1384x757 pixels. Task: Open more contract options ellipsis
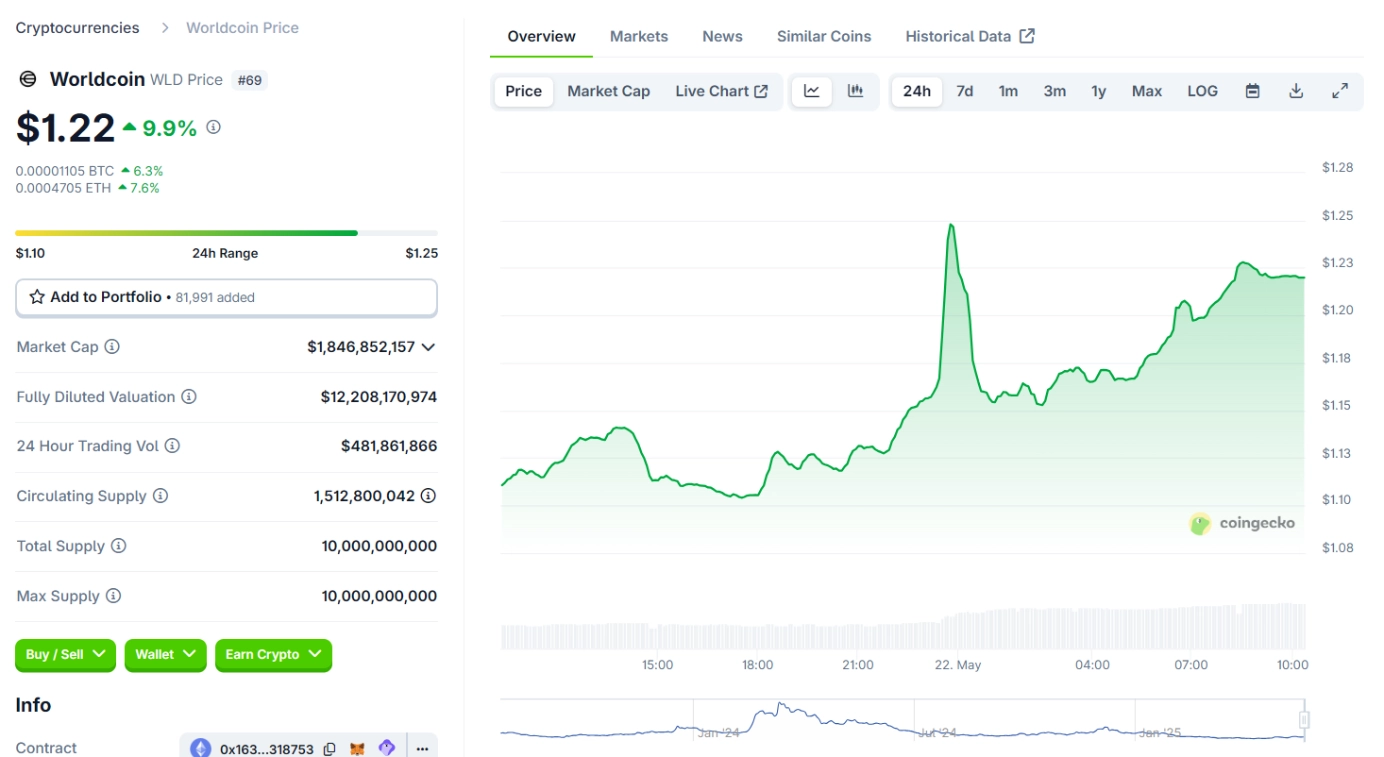pos(422,748)
